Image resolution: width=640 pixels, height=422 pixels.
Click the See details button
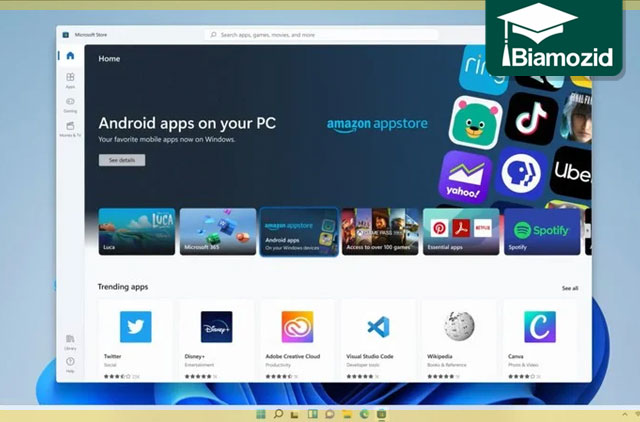(x=122, y=160)
